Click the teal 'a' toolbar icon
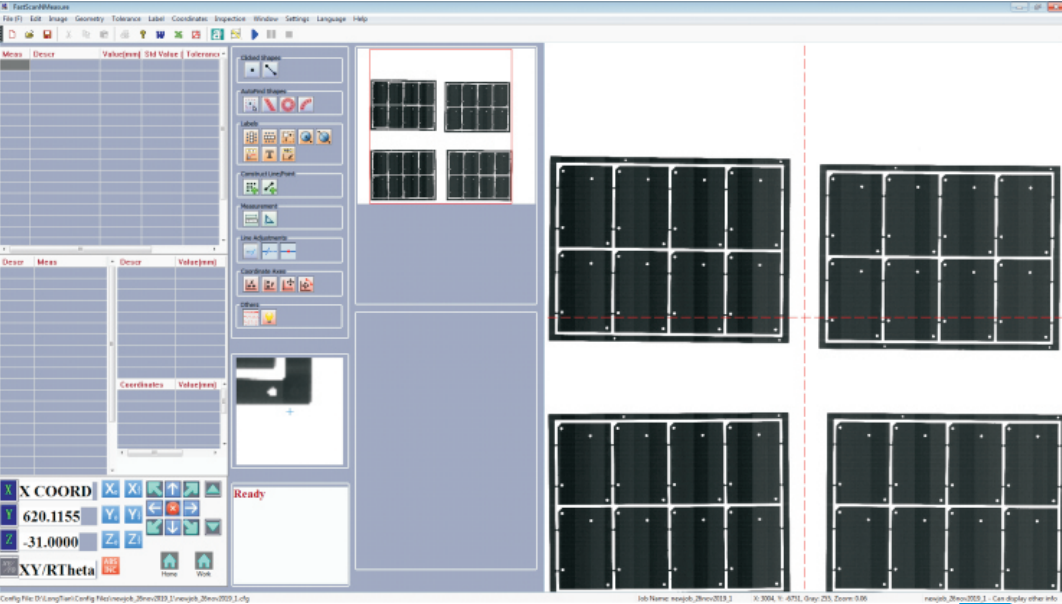The image size is (1062, 604). 217,35
